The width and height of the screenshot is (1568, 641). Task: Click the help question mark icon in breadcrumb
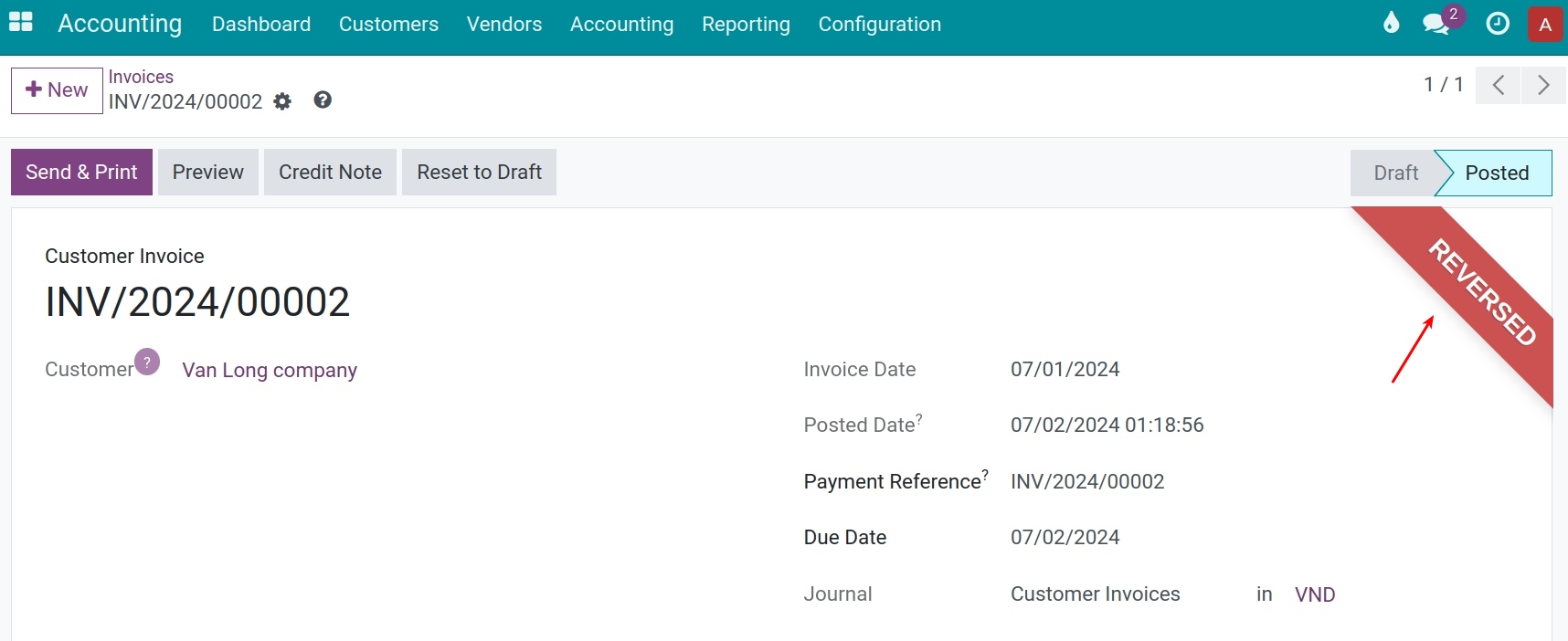point(323,100)
